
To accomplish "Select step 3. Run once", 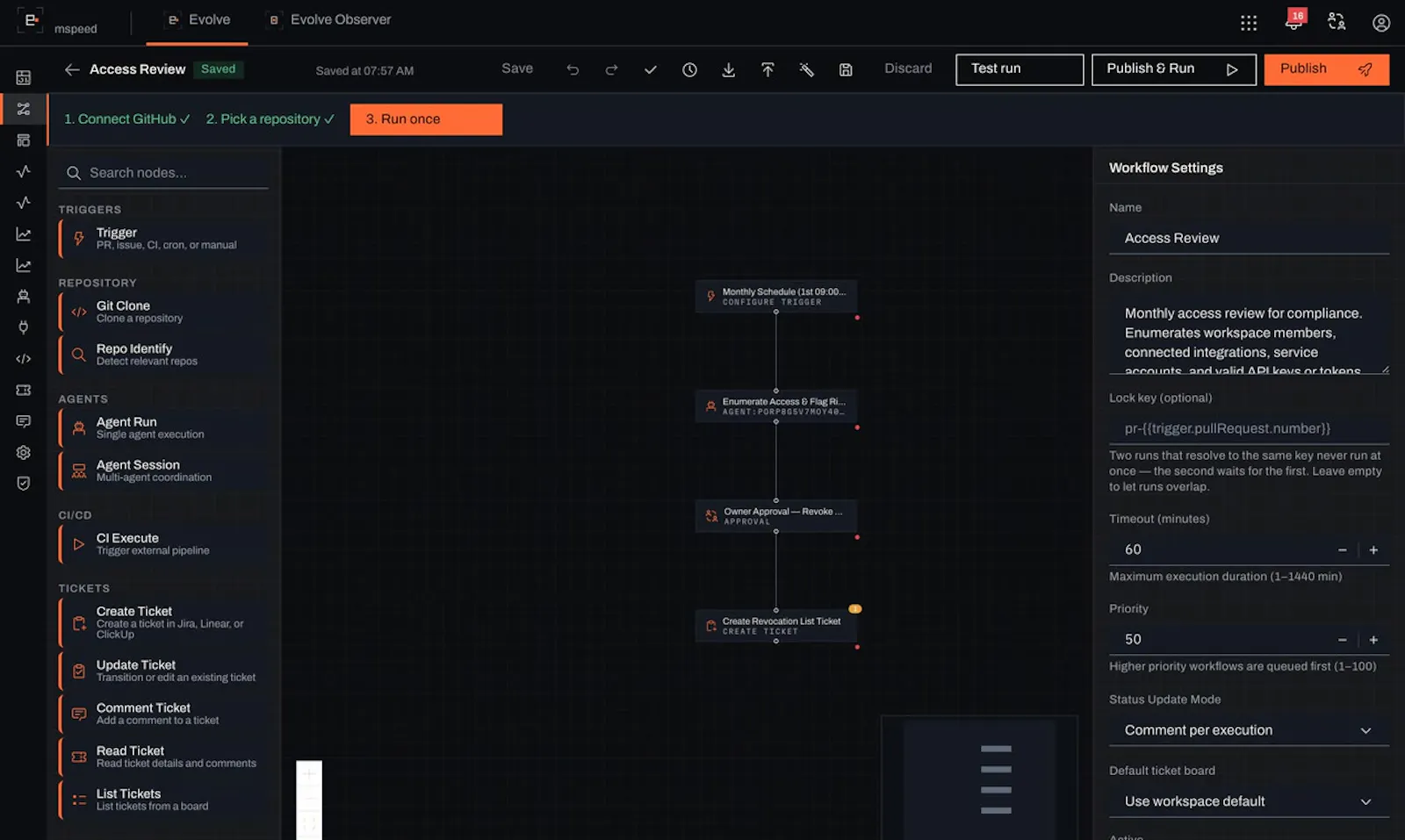I will (426, 119).
